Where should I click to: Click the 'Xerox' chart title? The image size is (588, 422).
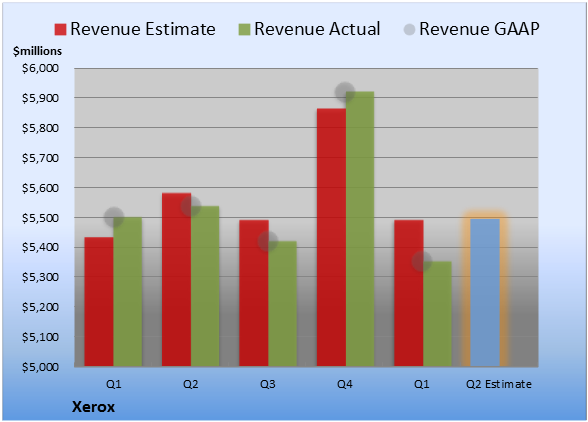[93, 407]
